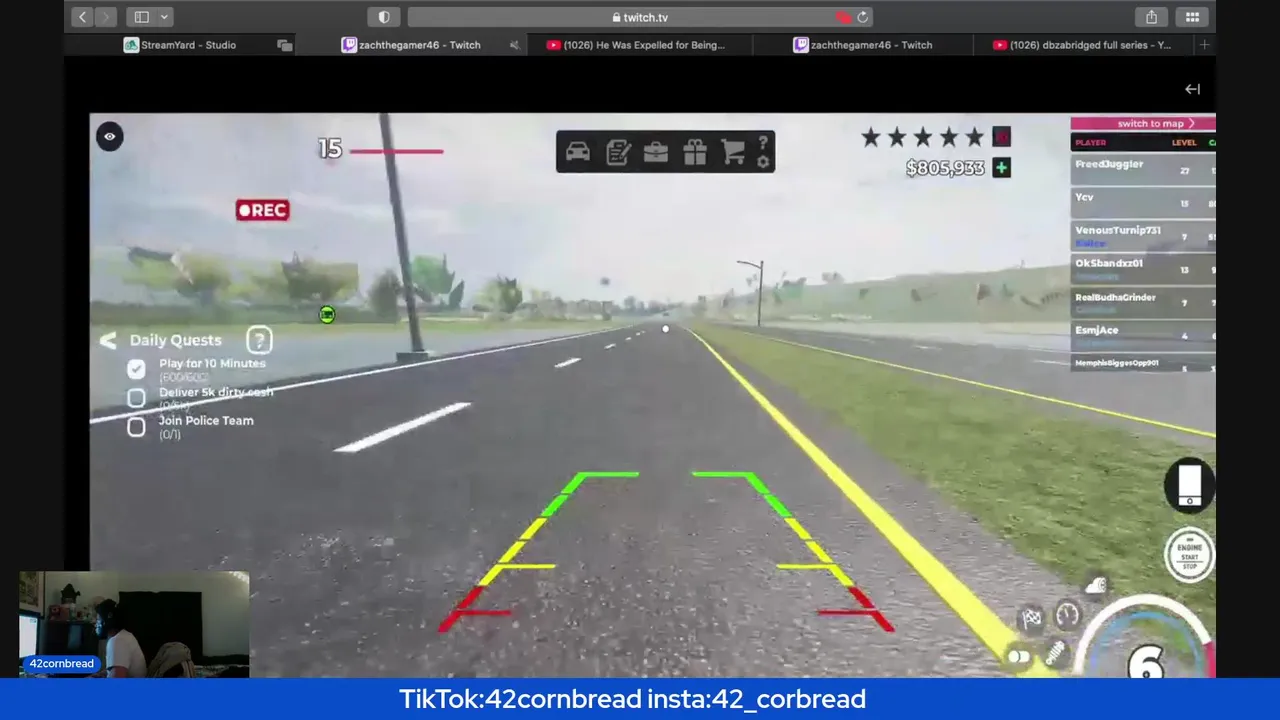Open Safari tab overview grid
1280x720 pixels.
[x=1192, y=17]
